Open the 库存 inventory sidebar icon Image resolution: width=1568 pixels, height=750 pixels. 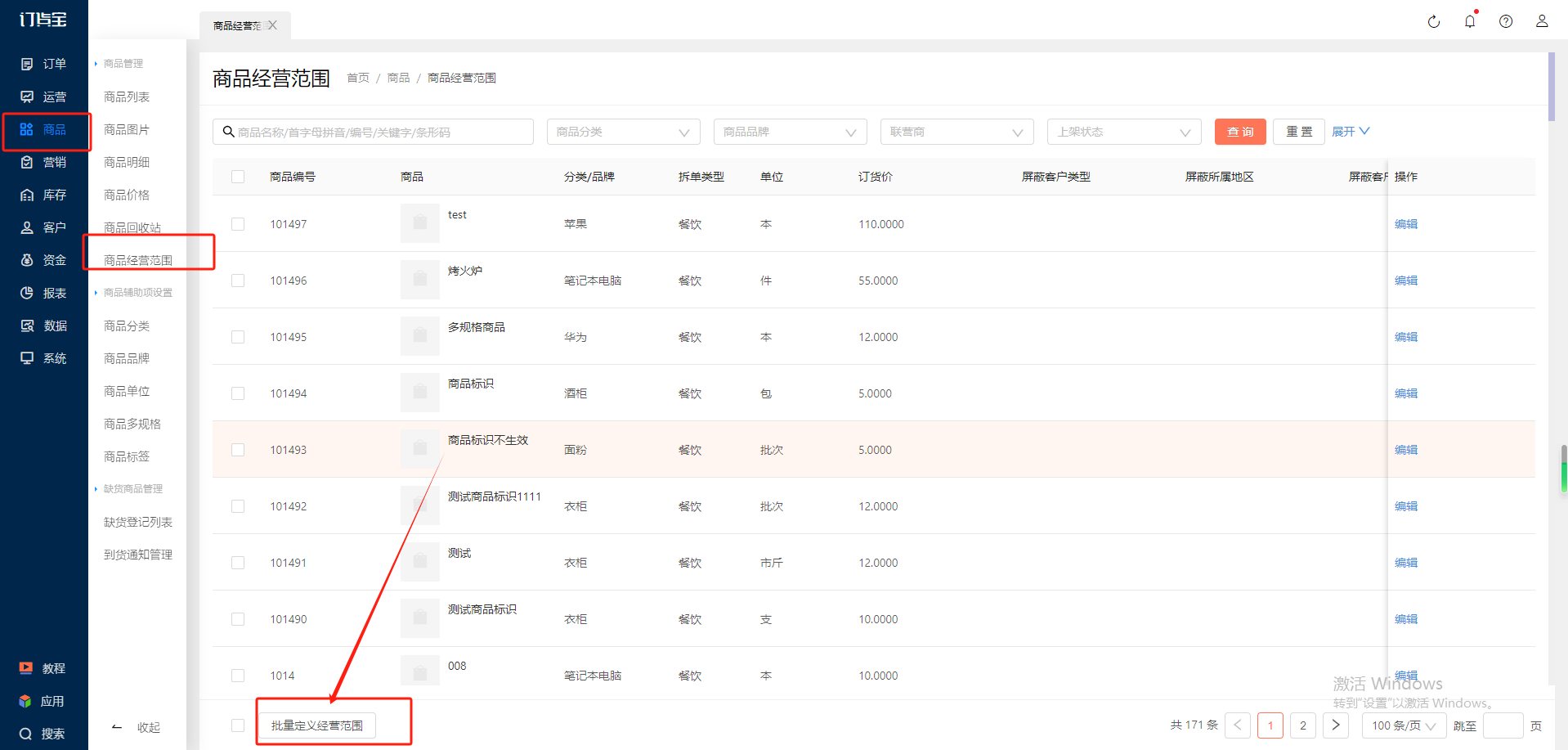27,195
